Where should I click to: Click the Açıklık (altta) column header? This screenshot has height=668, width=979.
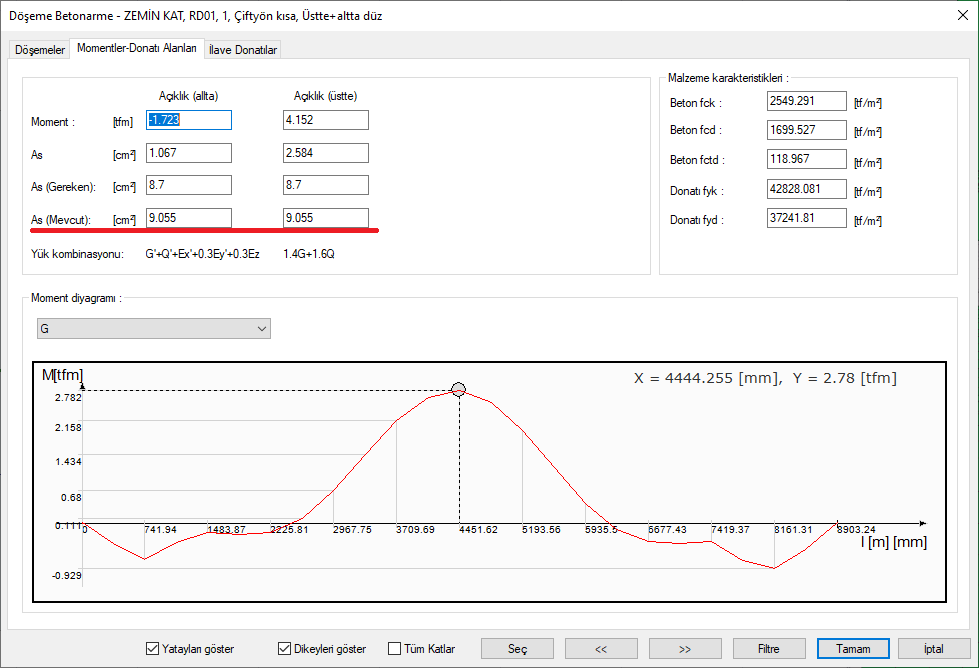(189, 96)
